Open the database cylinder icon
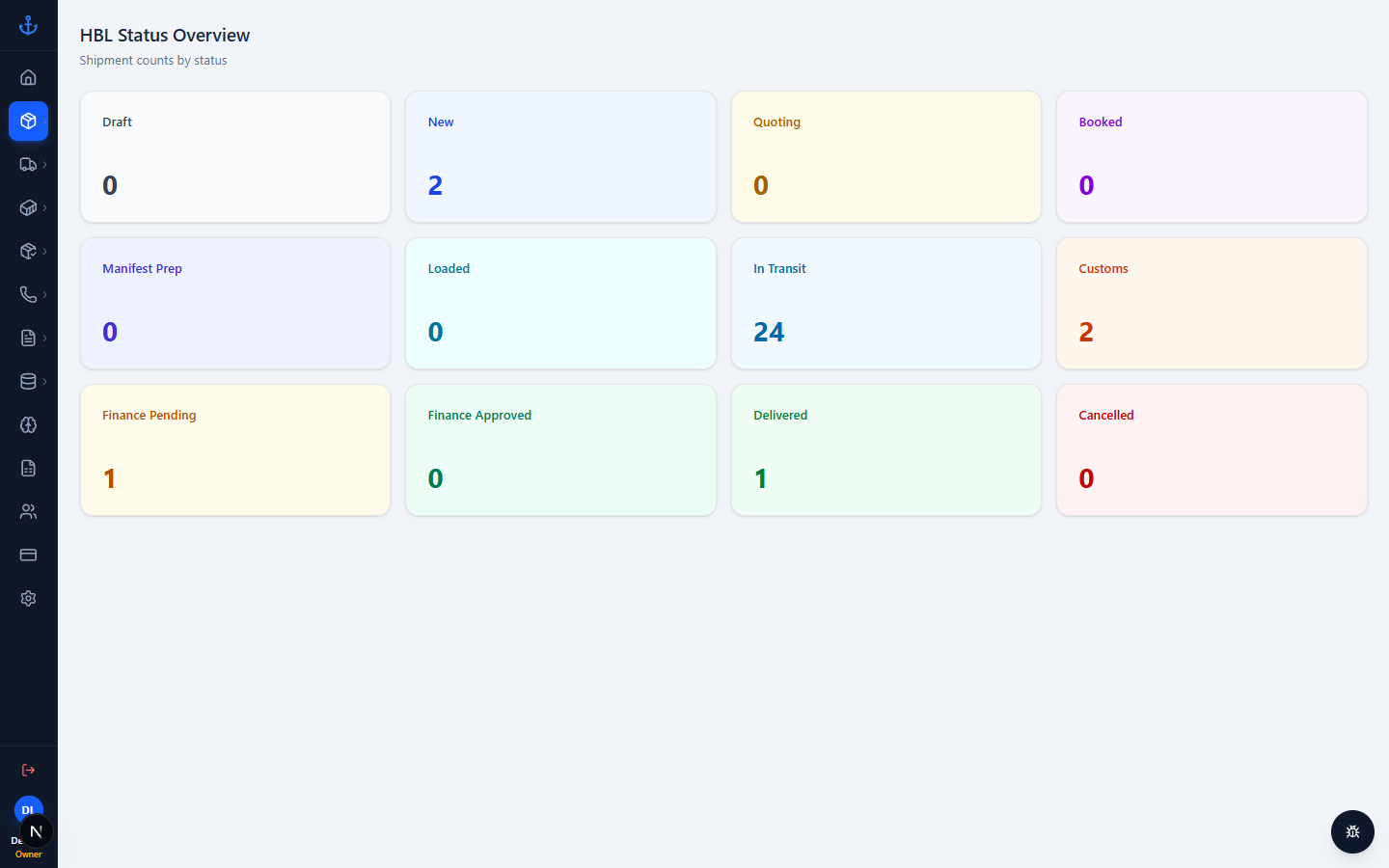1389x868 pixels. coord(28,381)
